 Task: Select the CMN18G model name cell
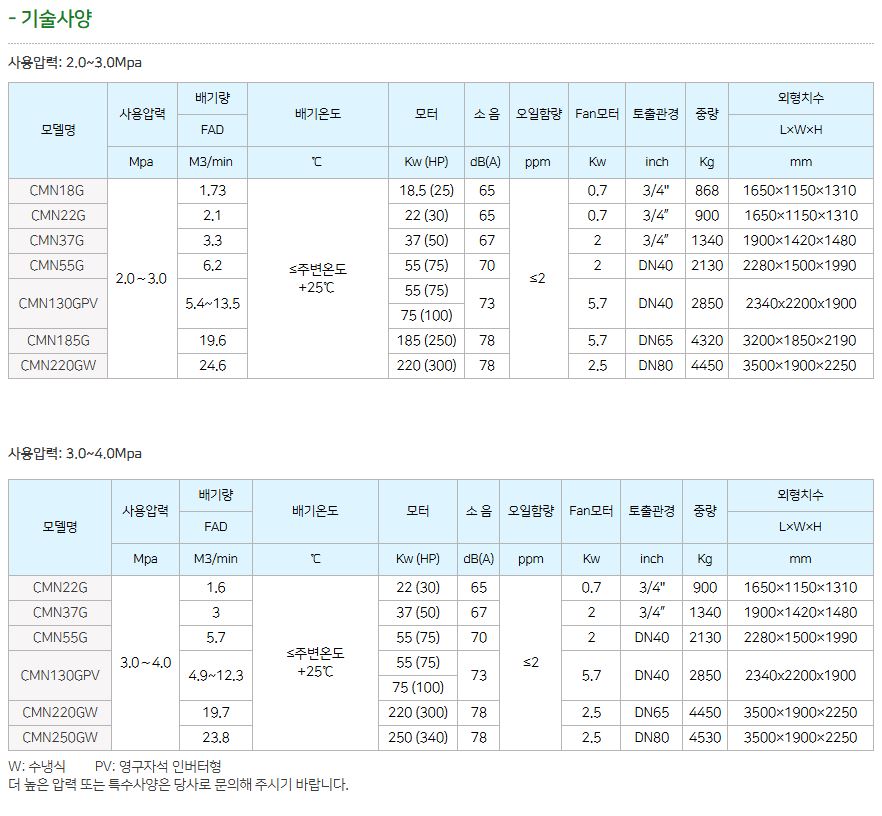click(58, 190)
